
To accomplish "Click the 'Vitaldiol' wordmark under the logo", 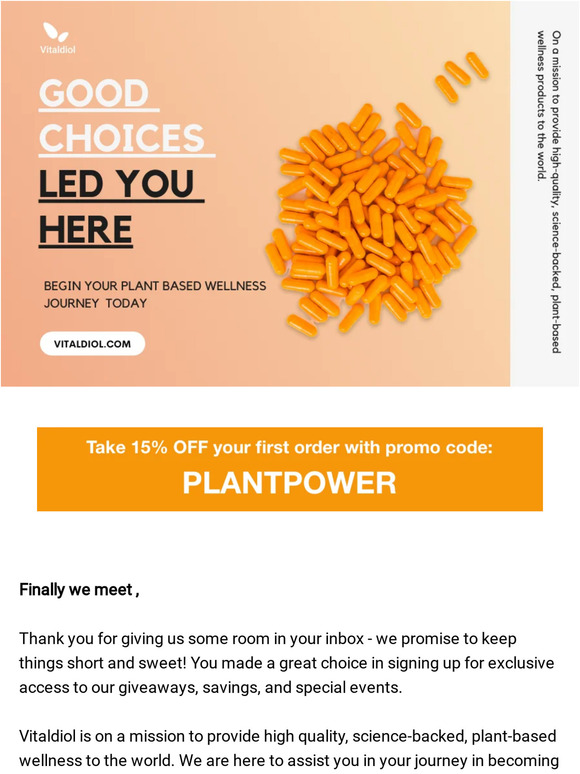I will point(58,49).
